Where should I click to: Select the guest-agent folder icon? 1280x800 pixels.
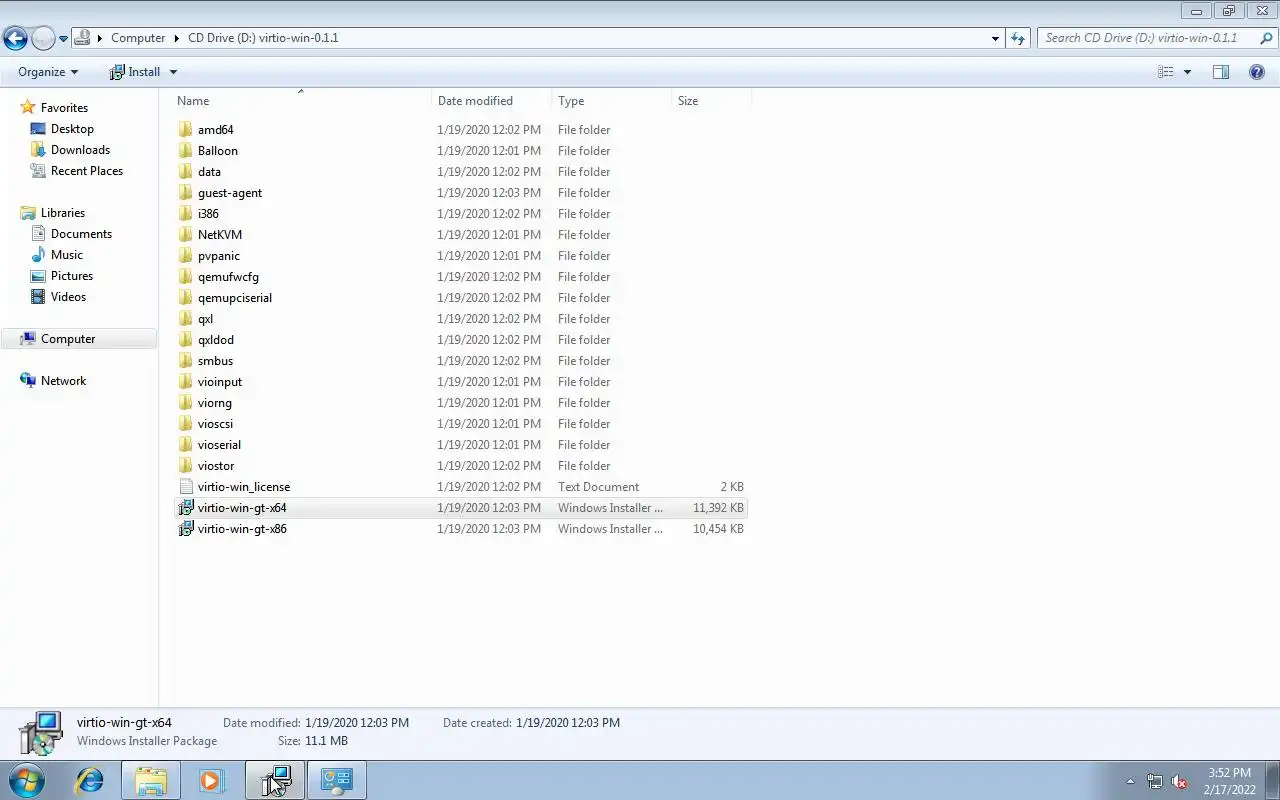coord(185,193)
